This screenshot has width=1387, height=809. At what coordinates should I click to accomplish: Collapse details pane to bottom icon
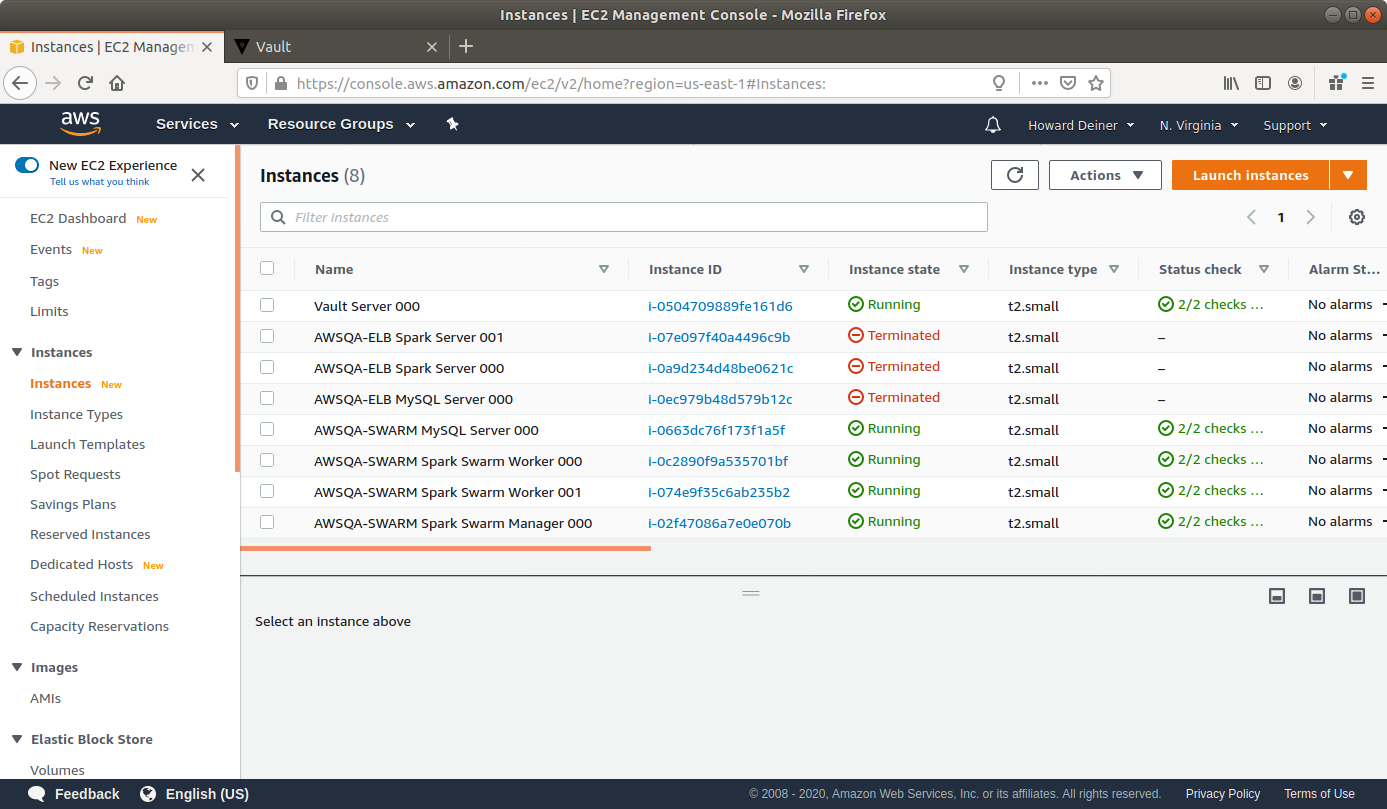1277,596
